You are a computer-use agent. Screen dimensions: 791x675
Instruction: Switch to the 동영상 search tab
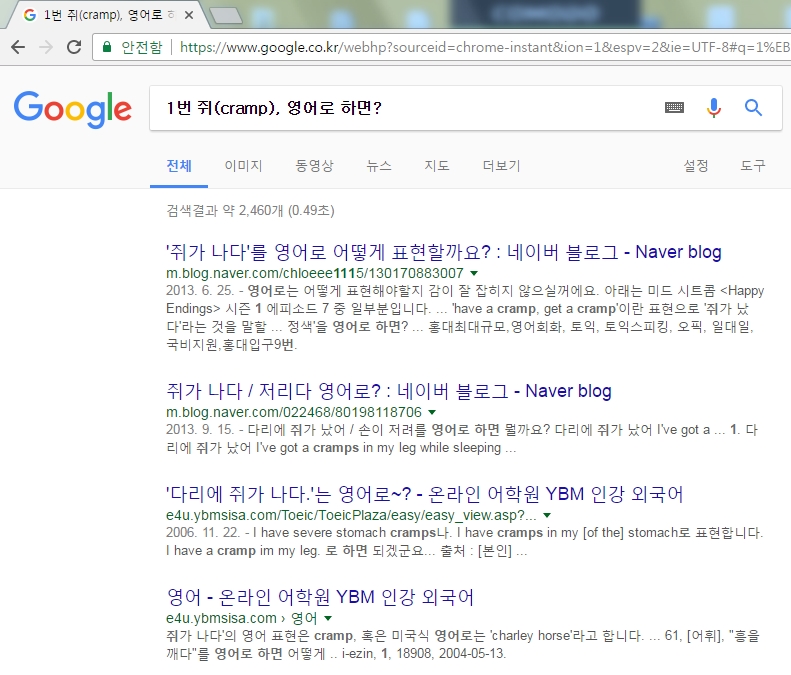[x=314, y=166]
